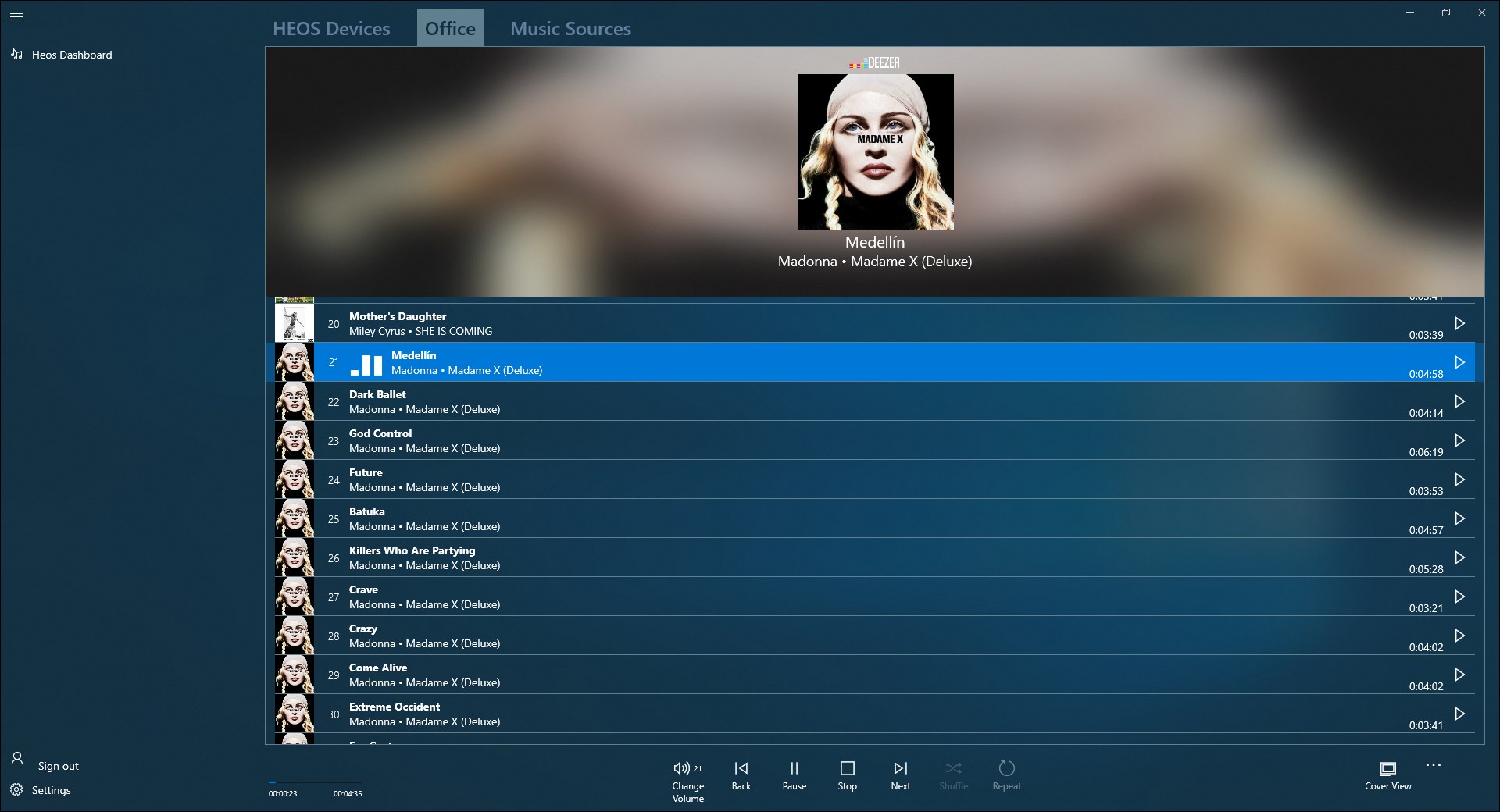Screen dimensions: 1500x812
Task: Play Crazy via its play arrow
Action: tap(1459, 636)
